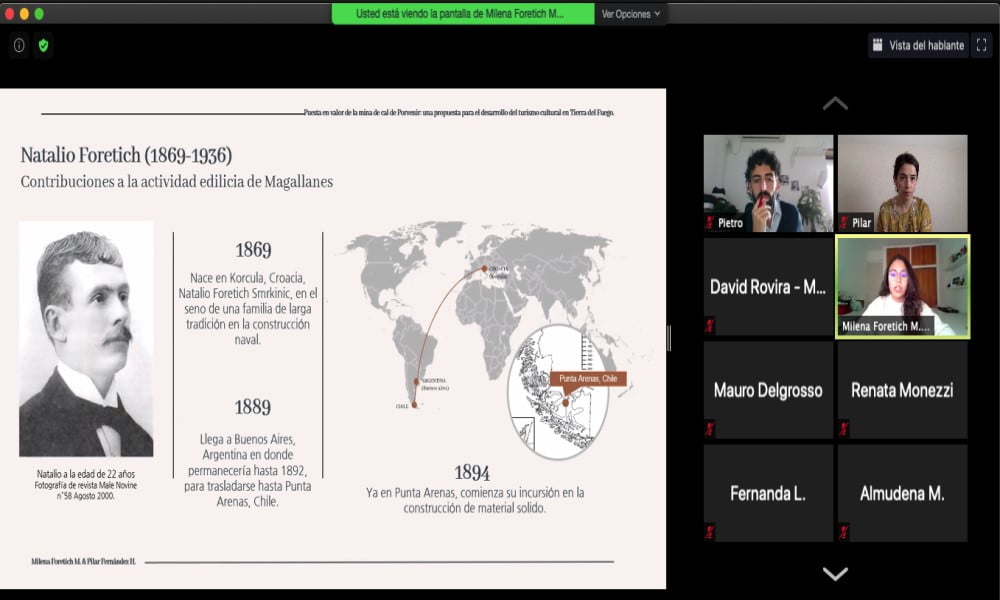Click the divider handle beside the shared screen
The image size is (1000, 600).
click(670, 339)
